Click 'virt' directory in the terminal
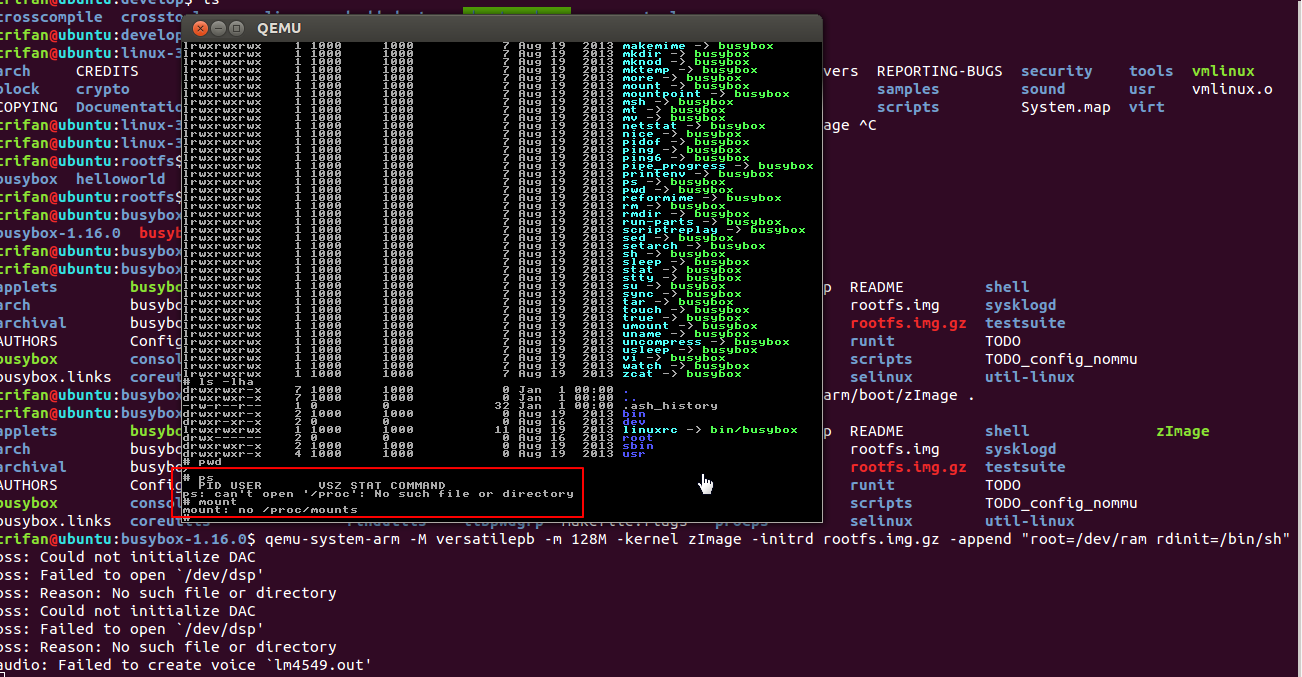Image resolution: width=1302 pixels, height=677 pixels. pos(1147,107)
